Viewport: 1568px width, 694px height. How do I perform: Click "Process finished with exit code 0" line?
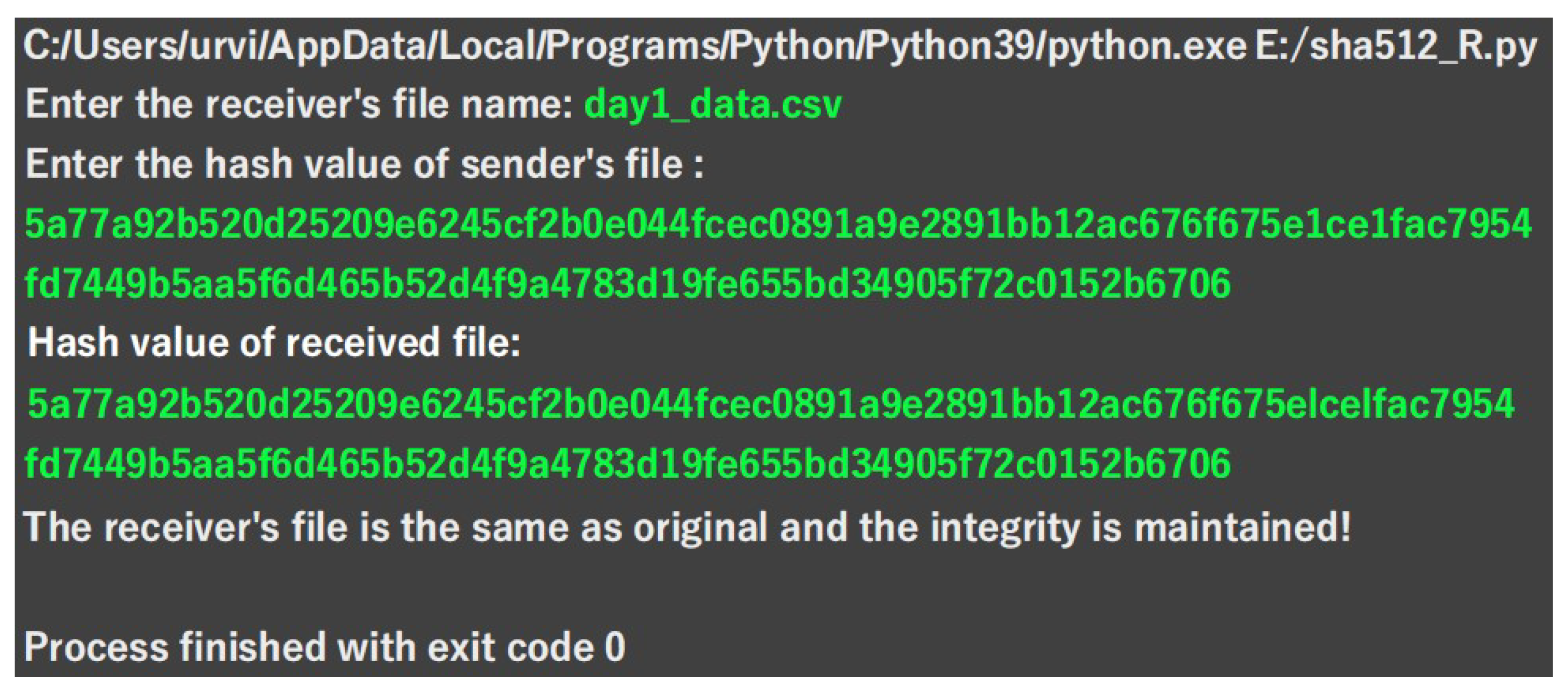(324, 647)
